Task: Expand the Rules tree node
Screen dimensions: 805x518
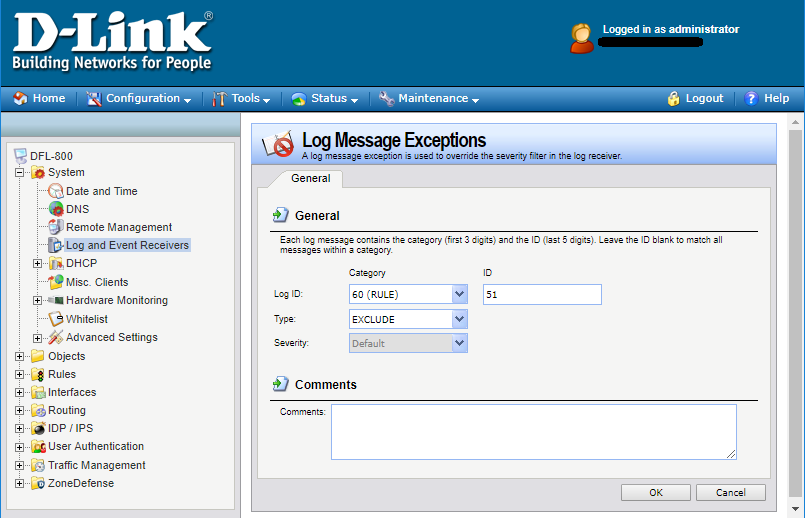Action: pos(20,374)
